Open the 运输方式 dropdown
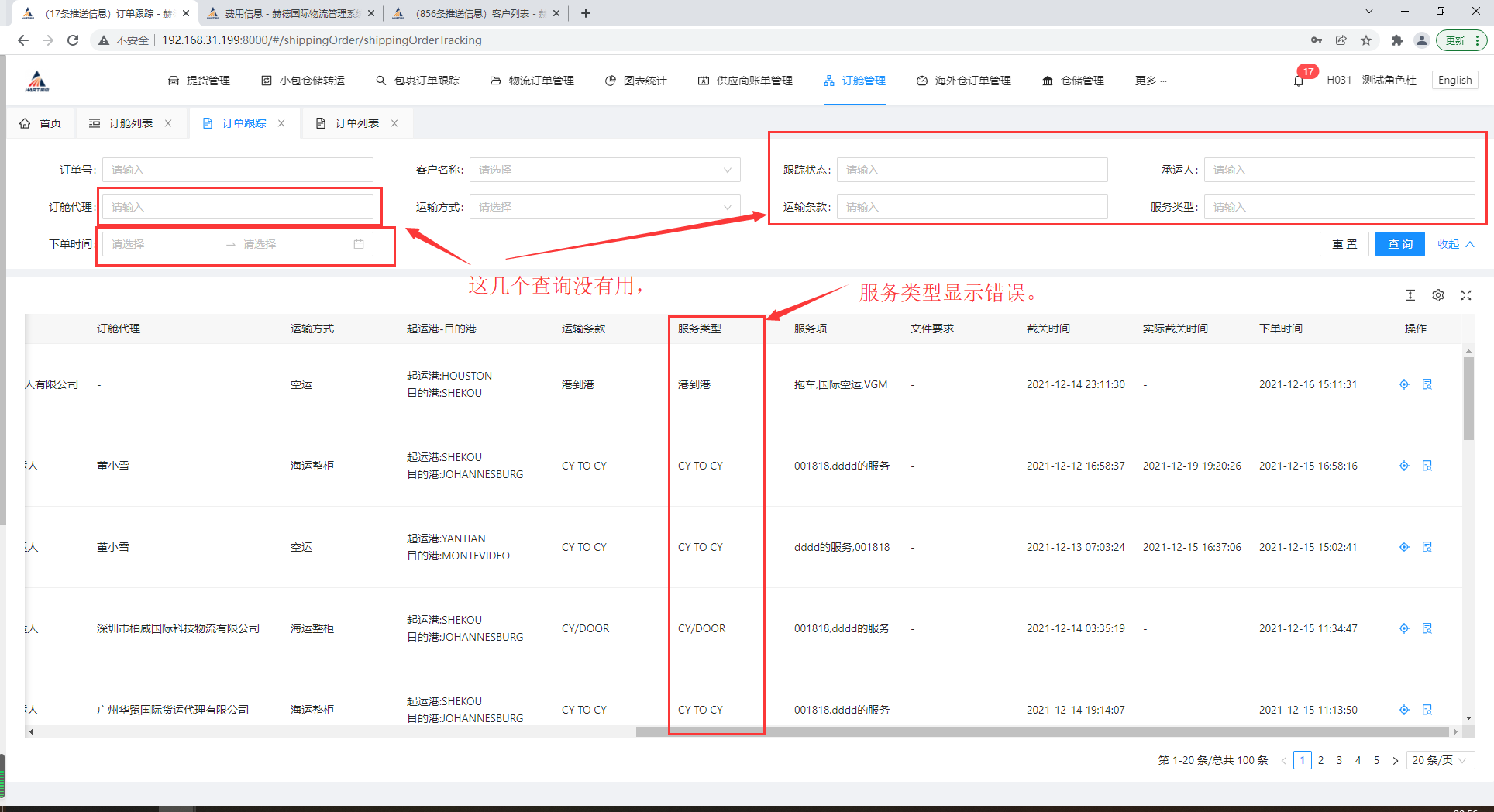This screenshot has width=1494, height=812. point(604,207)
